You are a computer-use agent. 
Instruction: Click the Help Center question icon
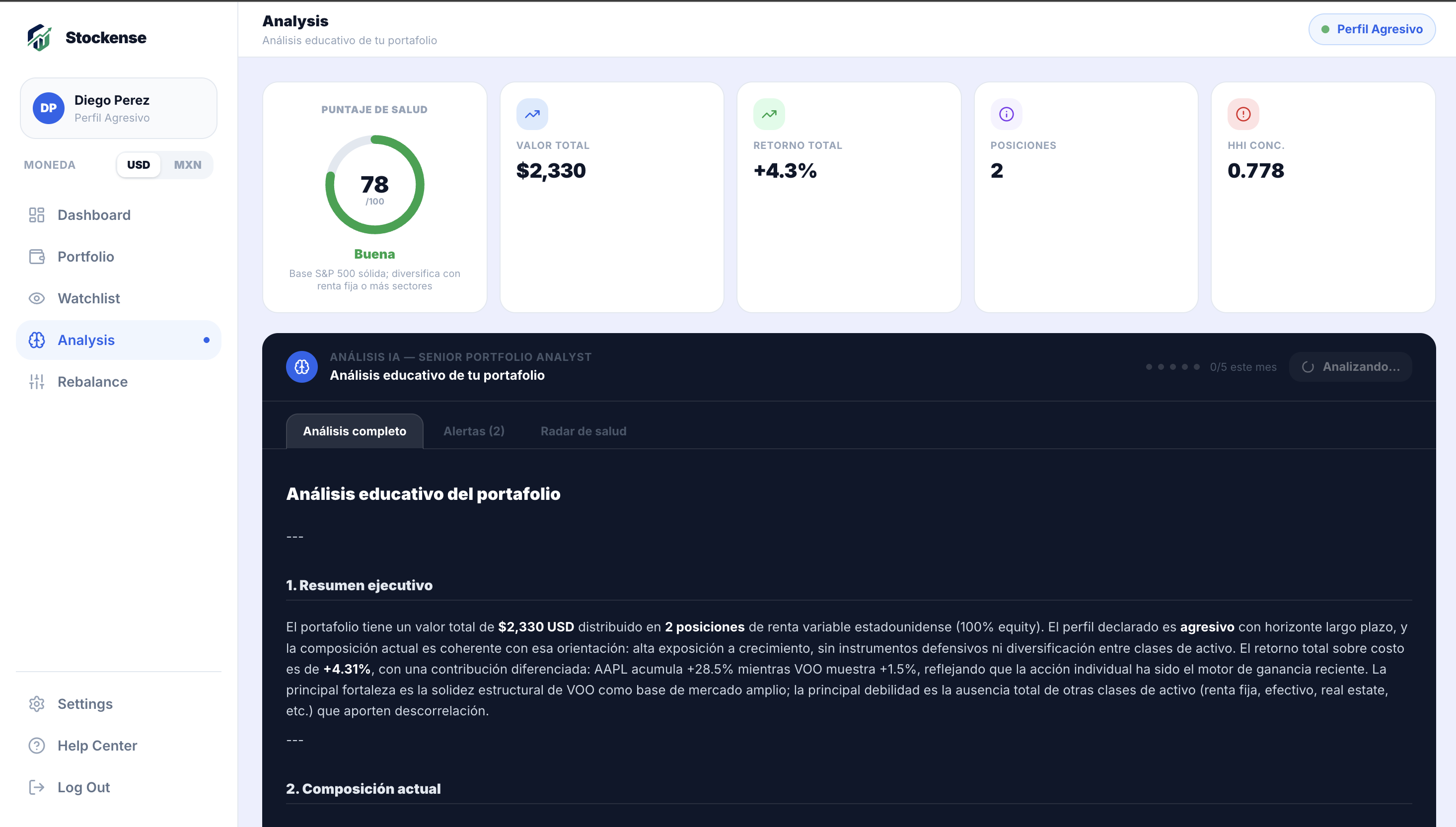[x=37, y=745]
